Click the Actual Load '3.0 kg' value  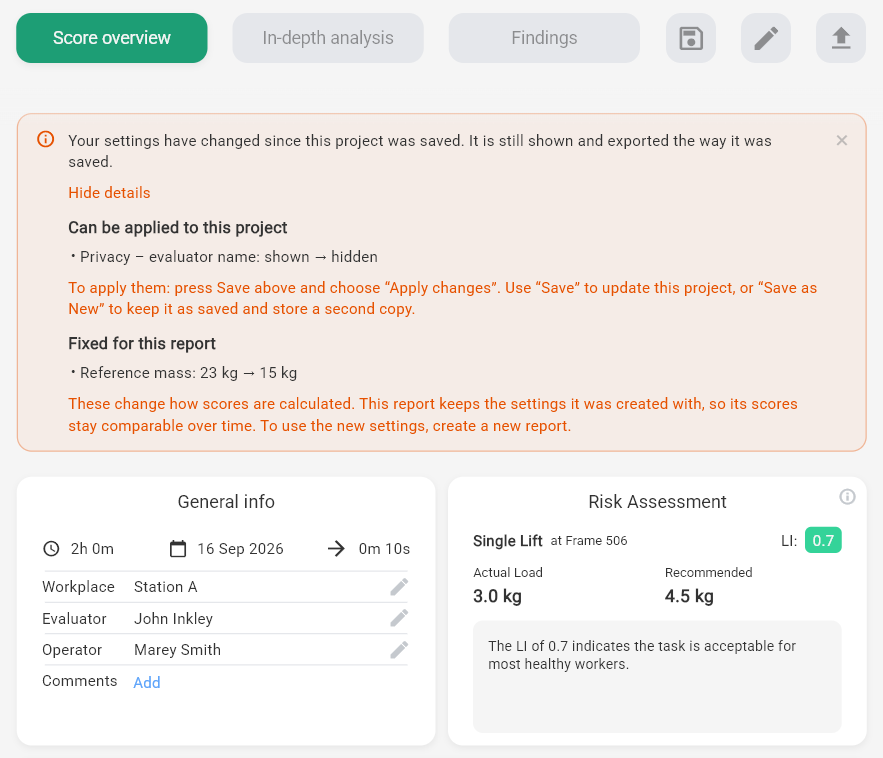497,596
